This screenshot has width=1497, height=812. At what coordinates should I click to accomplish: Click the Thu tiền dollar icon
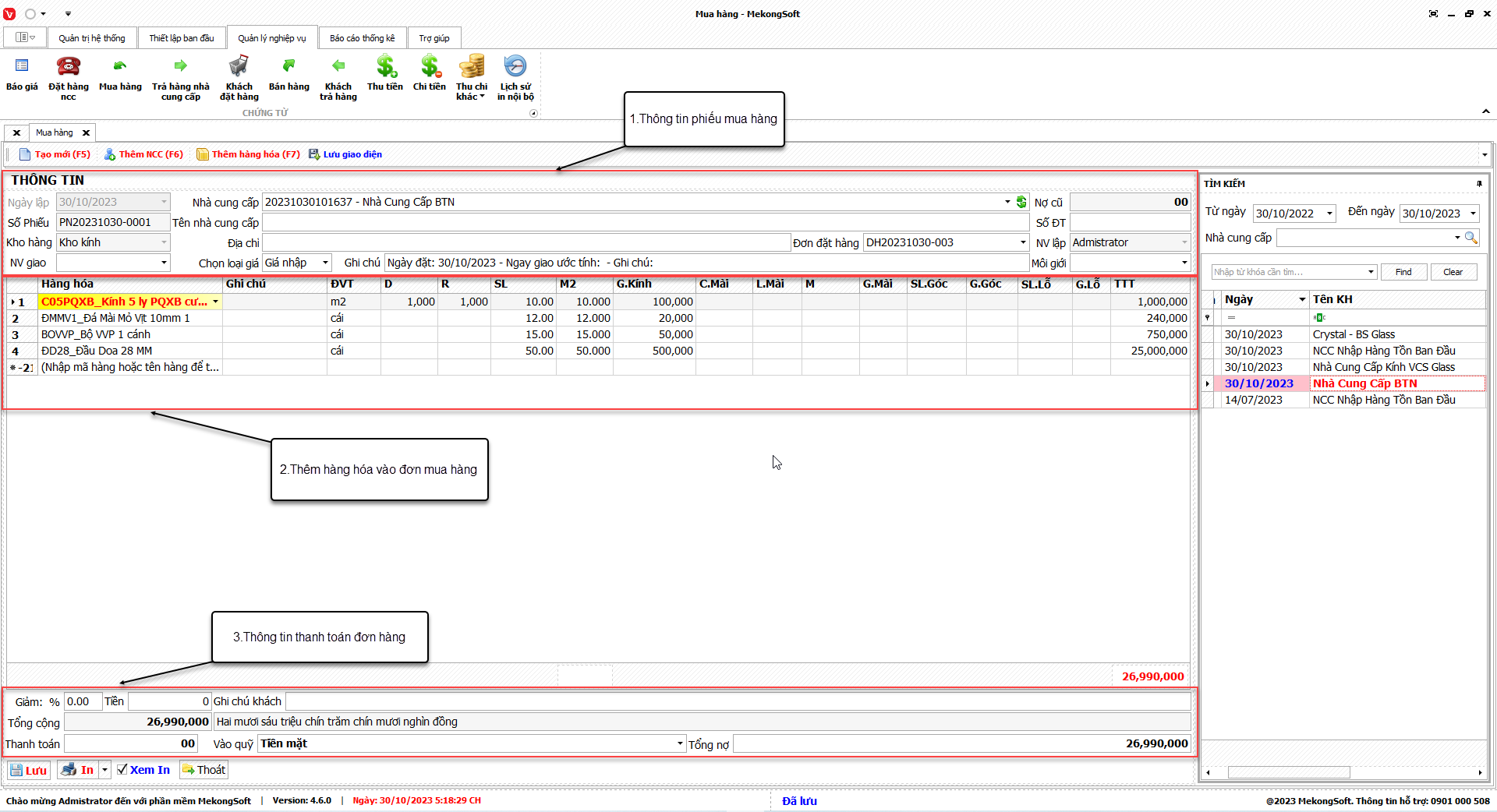pos(385,67)
